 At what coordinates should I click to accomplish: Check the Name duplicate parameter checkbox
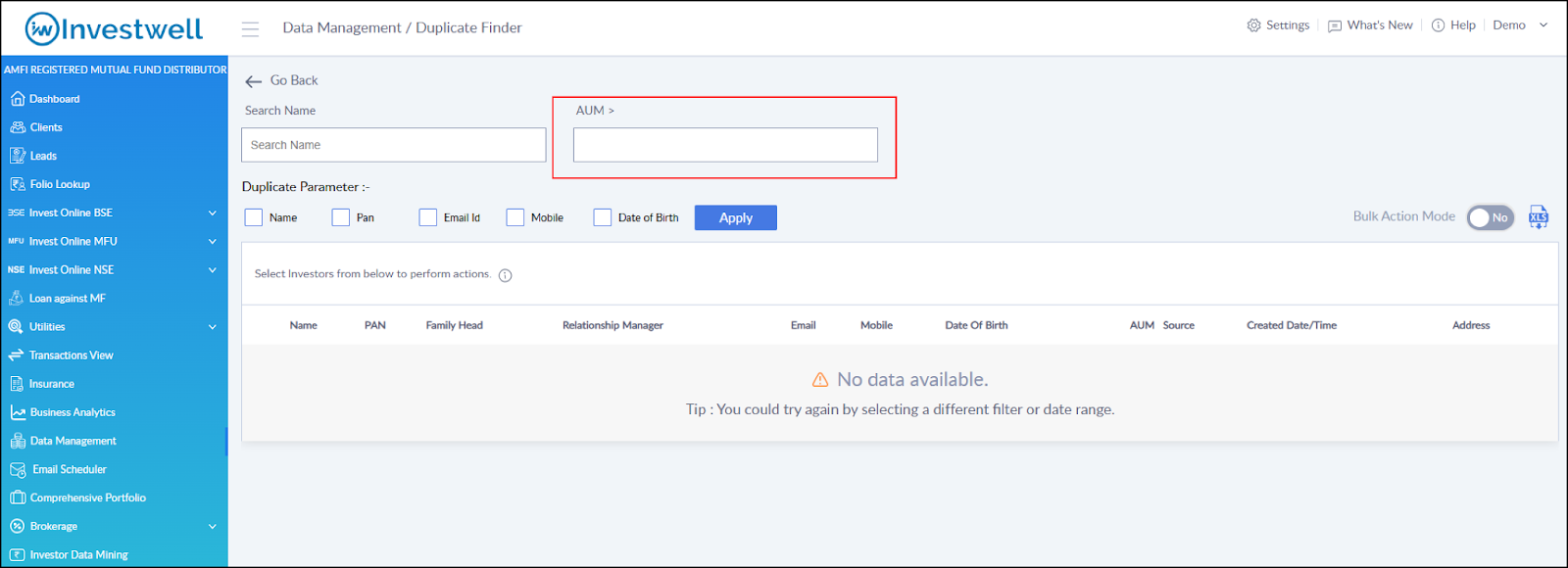pyautogui.click(x=254, y=217)
